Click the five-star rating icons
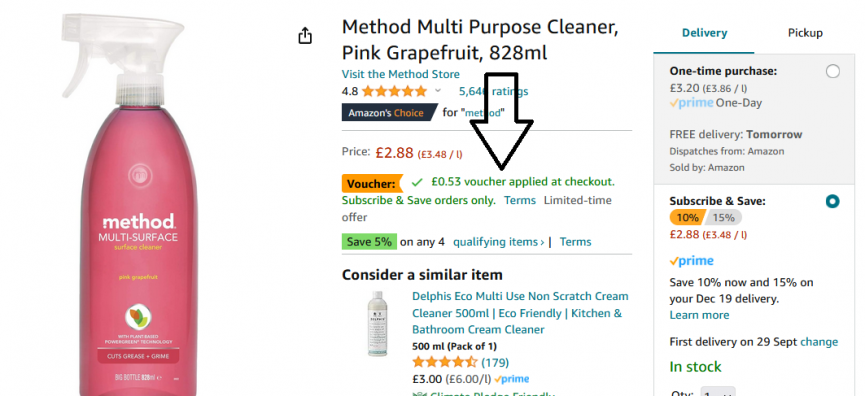Viewport: 865px width, 396px height. (394, 91)
